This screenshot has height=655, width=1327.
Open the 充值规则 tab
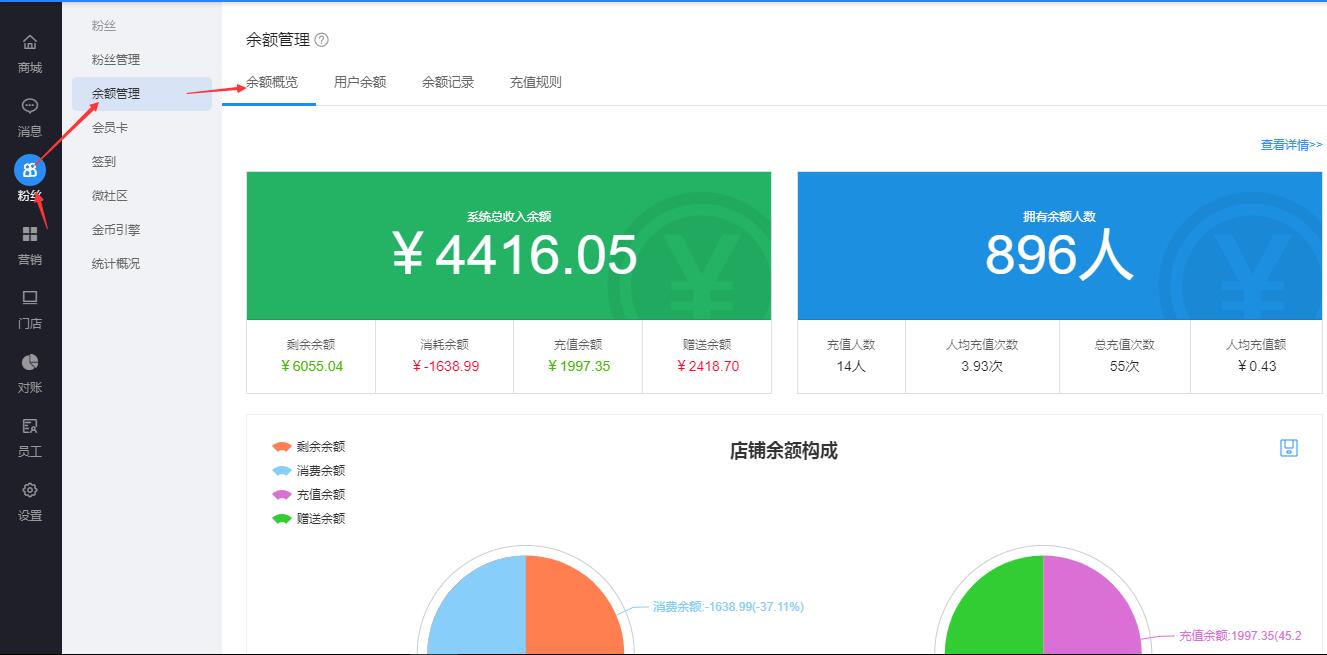pyautogui.click(x=536, y=82)
